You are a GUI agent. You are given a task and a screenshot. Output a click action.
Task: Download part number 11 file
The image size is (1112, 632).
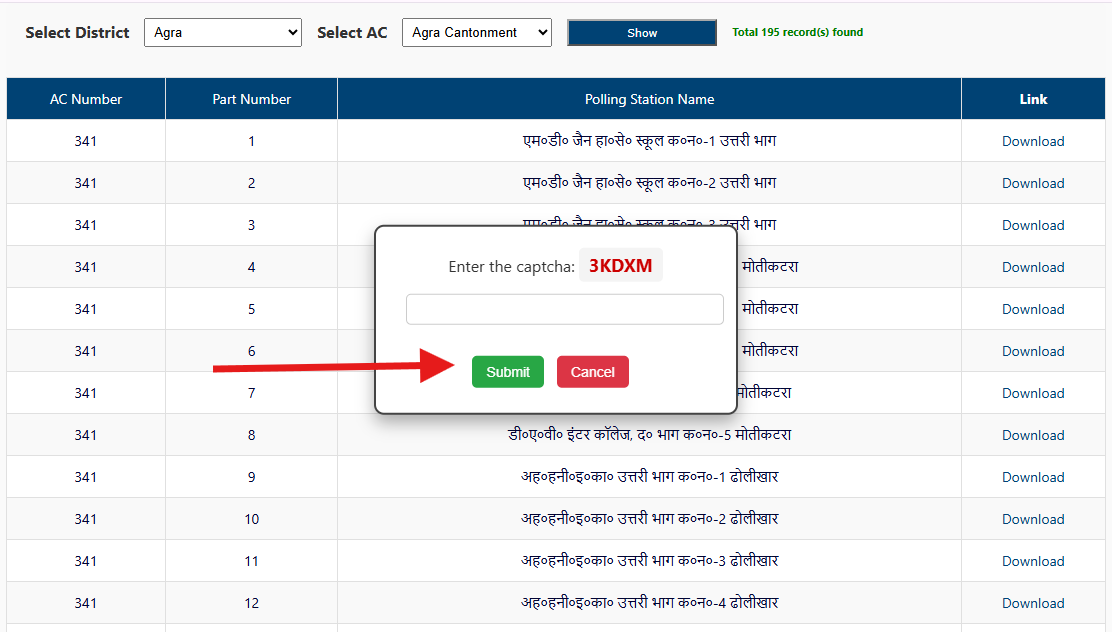[x=1033, y=561]
